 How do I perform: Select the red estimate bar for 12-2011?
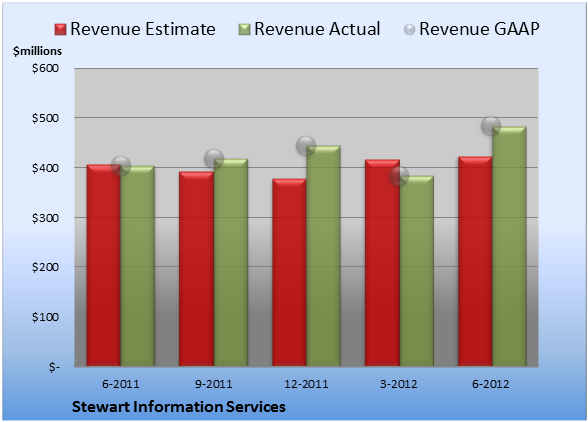coord(289,272)
